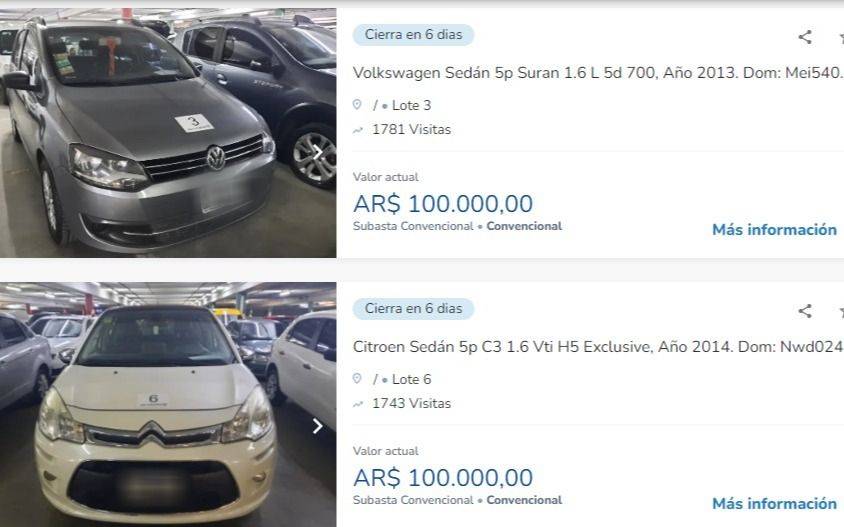This screenshot has width=844, height=527.
Task: Show next photo of the Volkswagen Suran
Action: click(x=318, y=153)
